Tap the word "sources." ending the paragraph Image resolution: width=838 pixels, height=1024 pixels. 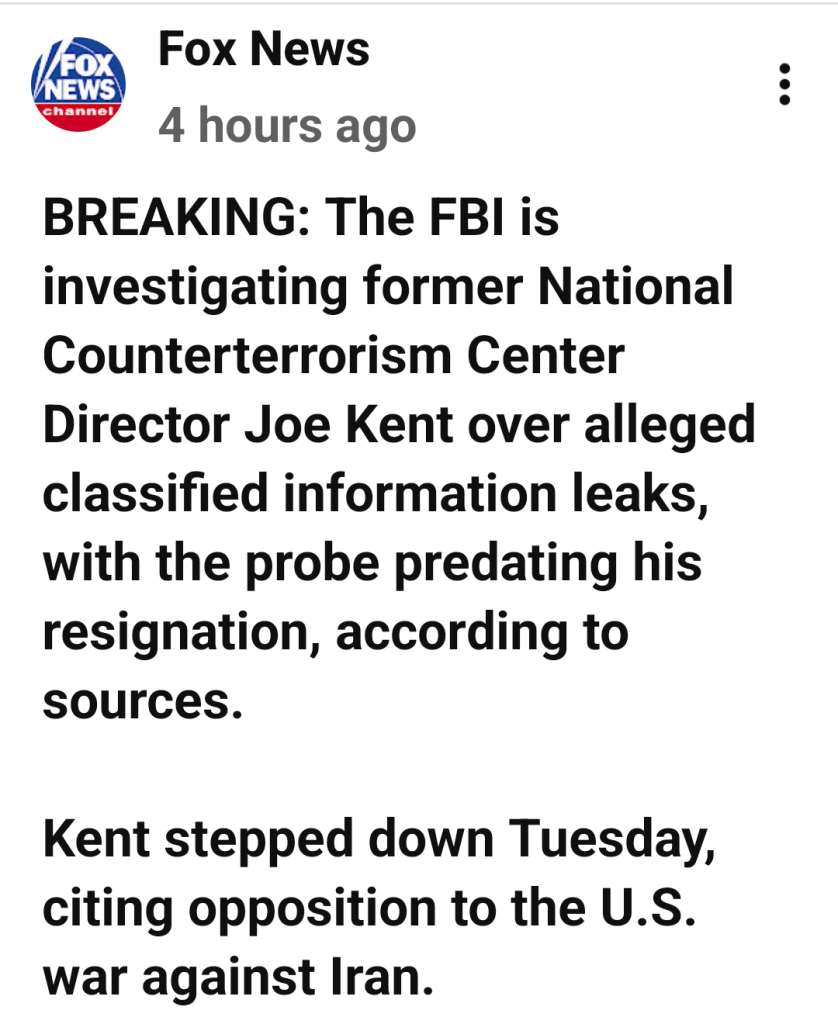coord(143,701)
